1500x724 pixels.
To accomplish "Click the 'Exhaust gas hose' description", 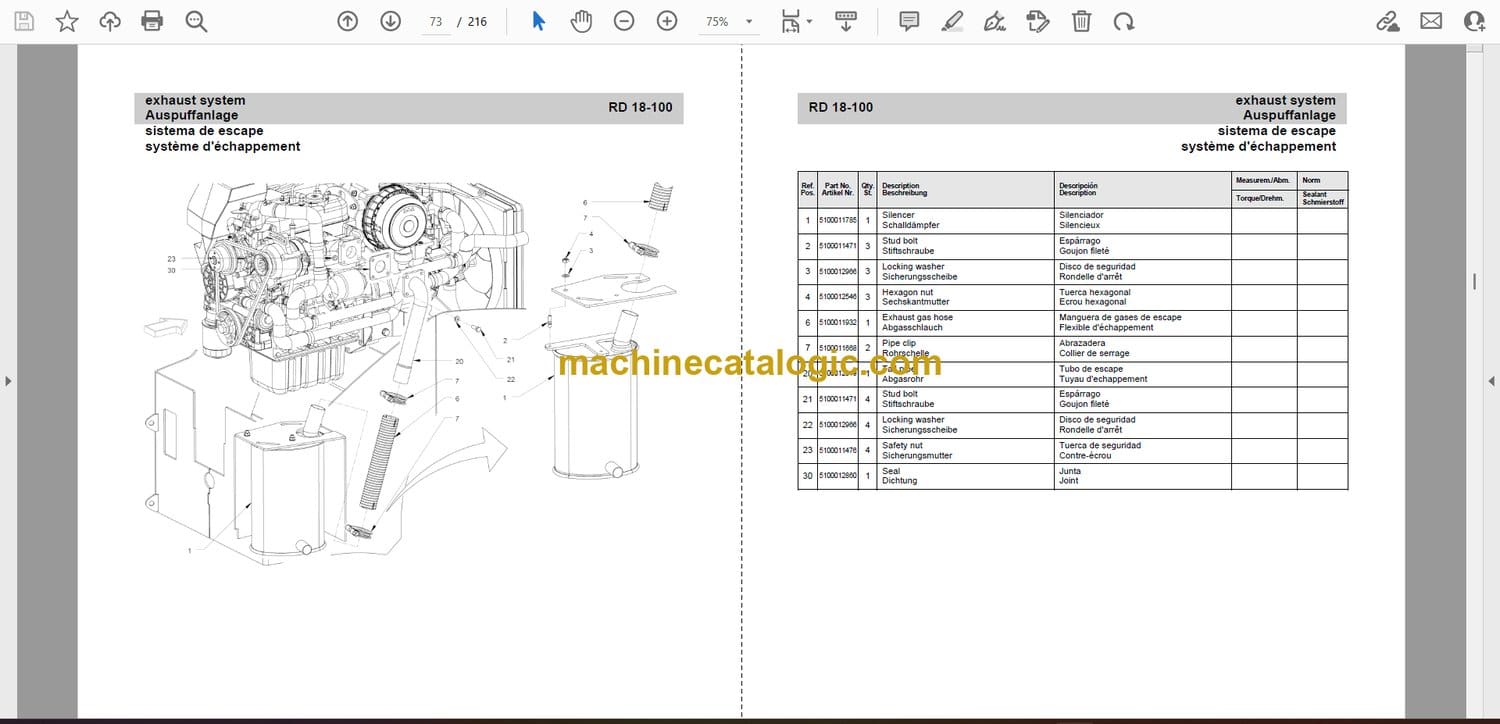I will [917, 318].
